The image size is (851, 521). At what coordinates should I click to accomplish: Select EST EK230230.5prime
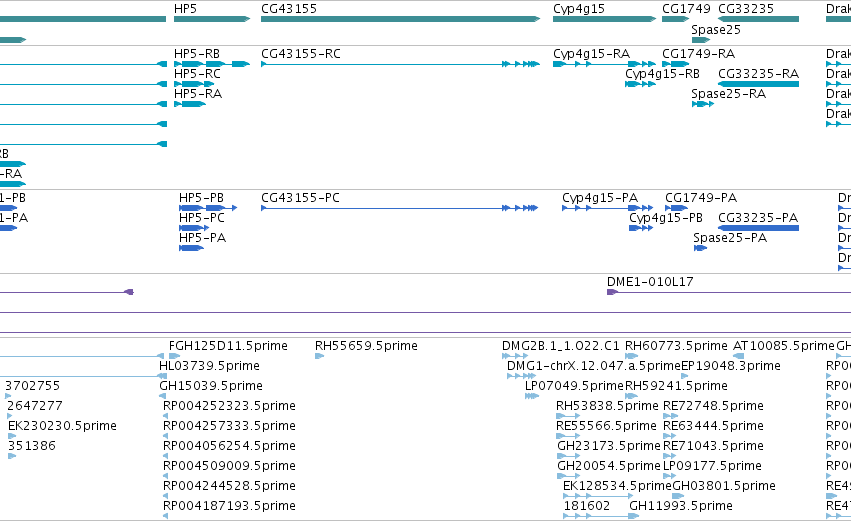[x=62, y=426]
